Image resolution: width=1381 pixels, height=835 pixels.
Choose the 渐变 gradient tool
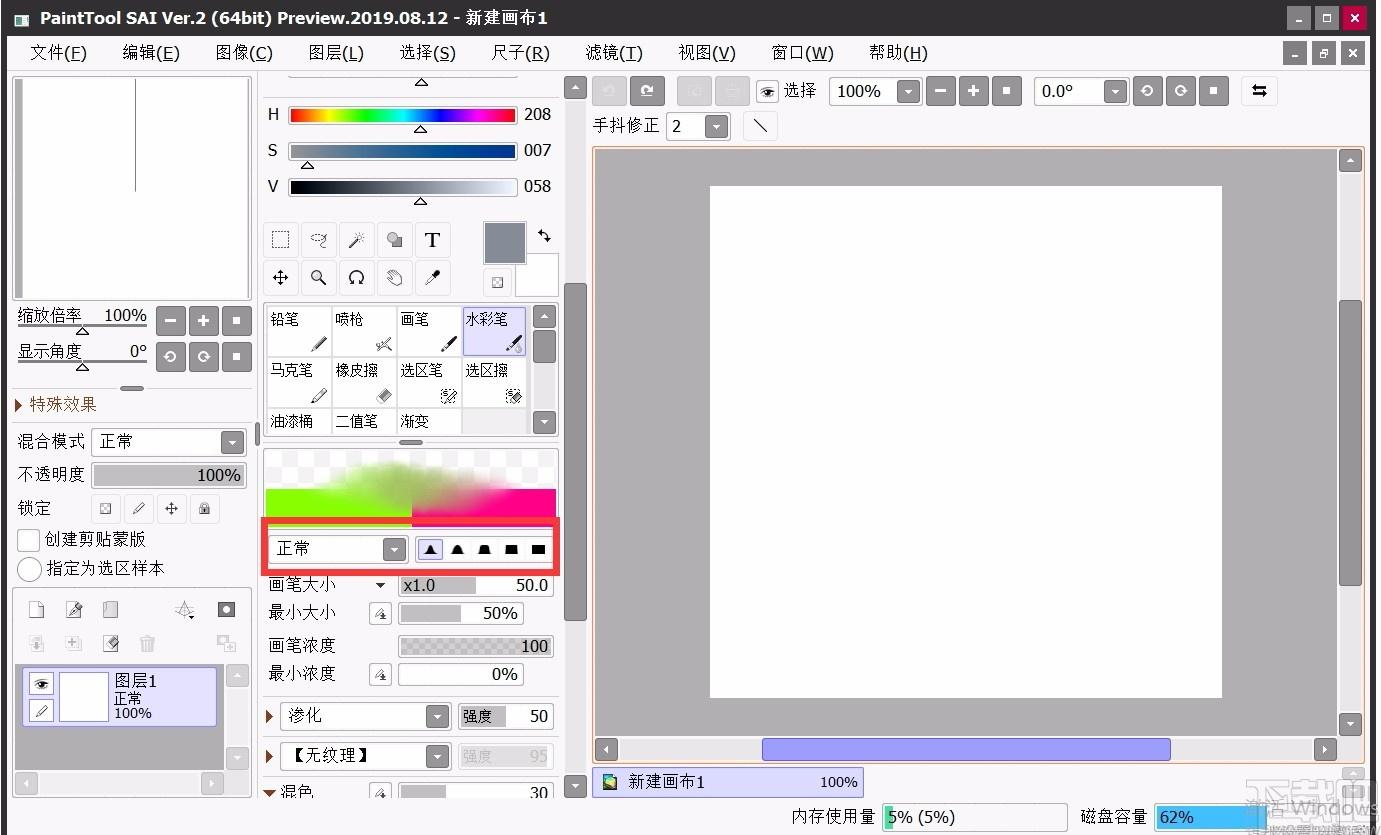429,421
